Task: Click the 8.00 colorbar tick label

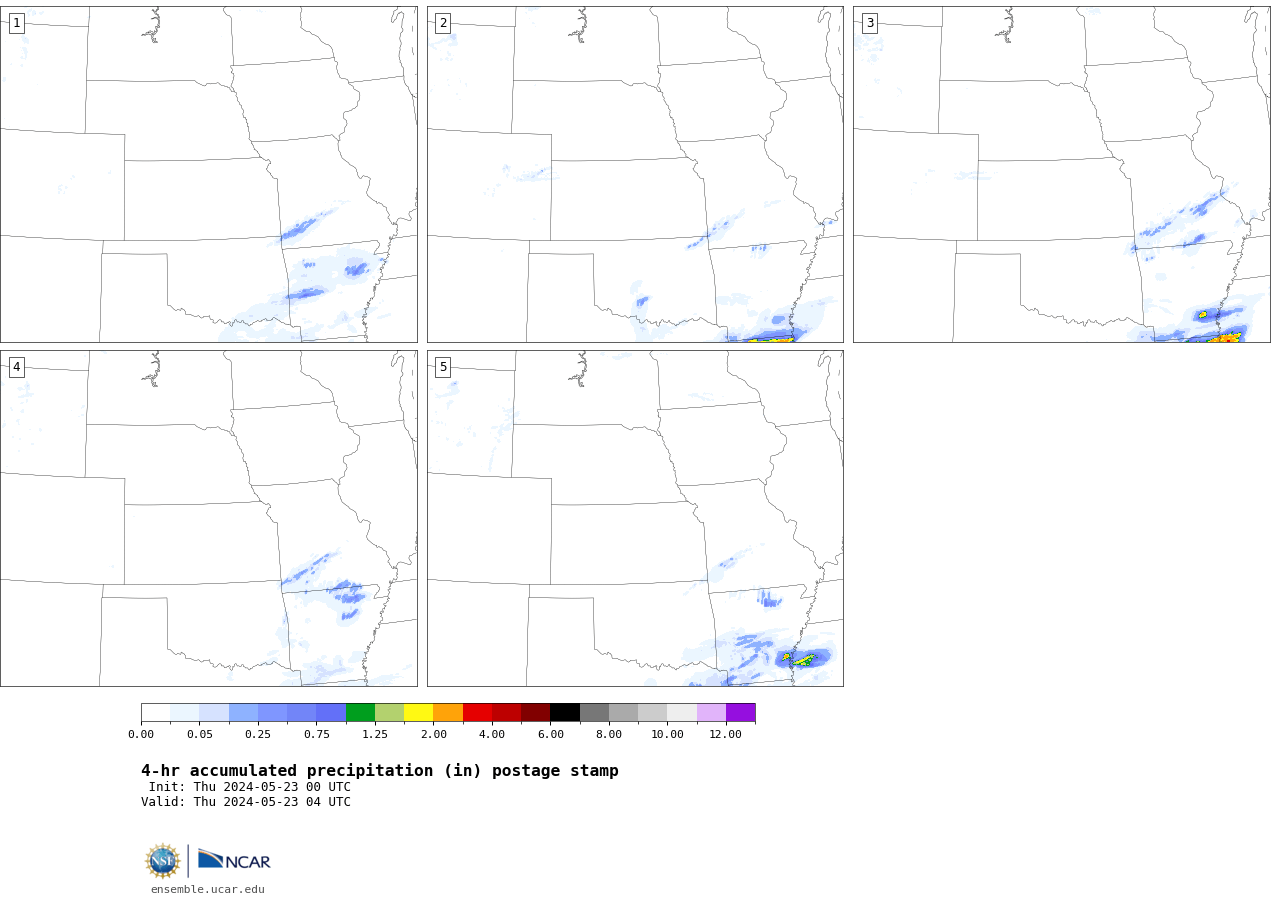Action: pos(609,734)
